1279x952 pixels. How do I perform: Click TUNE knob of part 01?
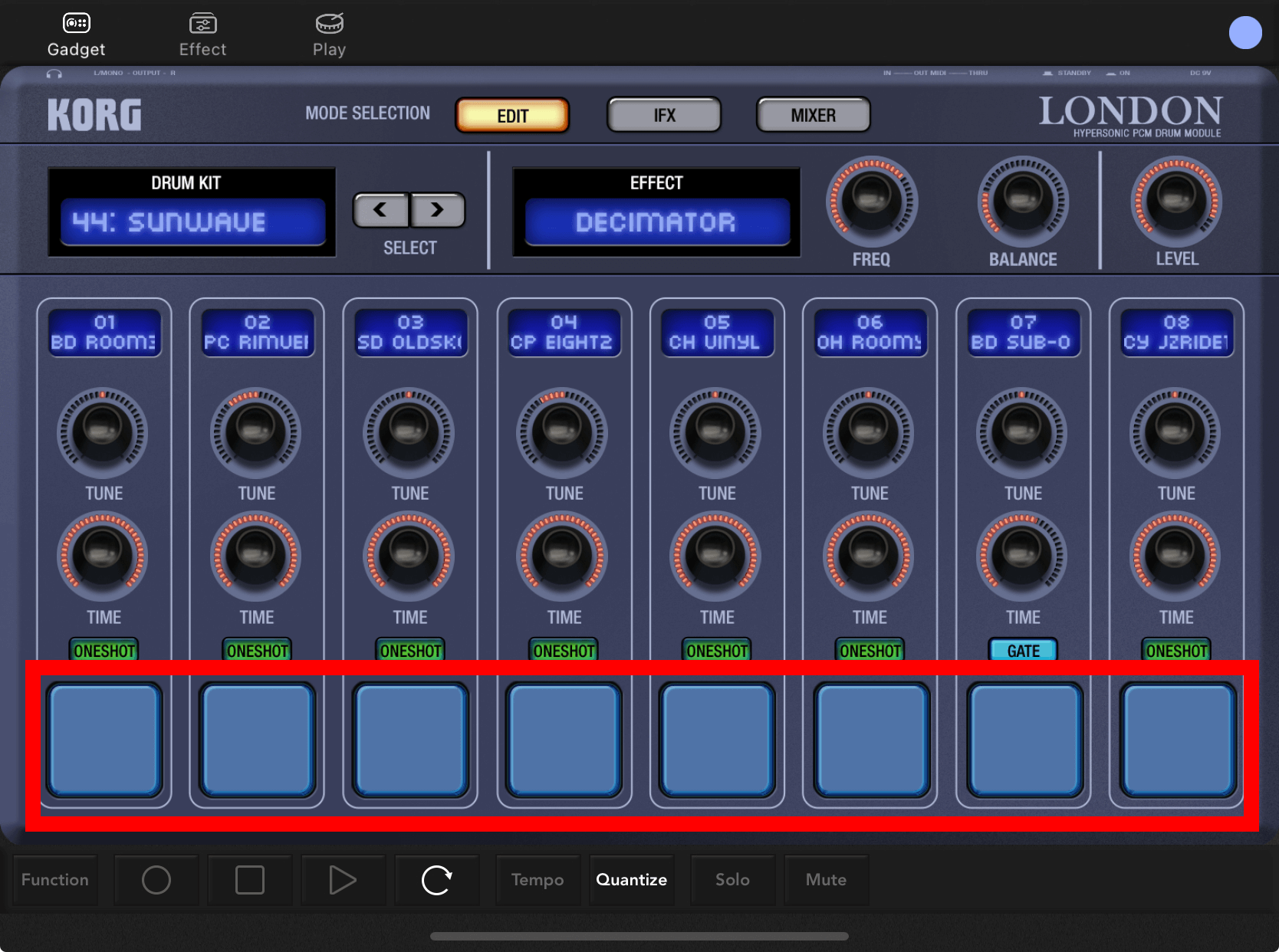pyautogui.click(x=103, y=432)
